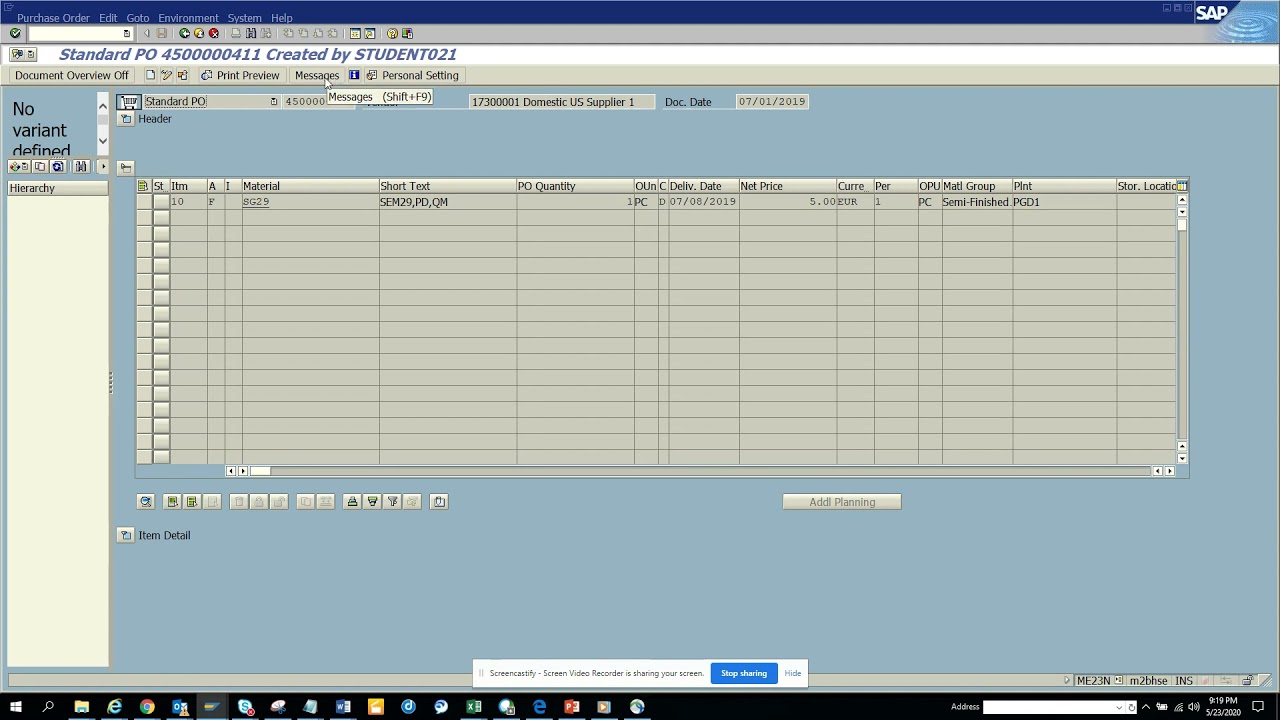Open the Standard PO document type dropdown

click(273, 102)
